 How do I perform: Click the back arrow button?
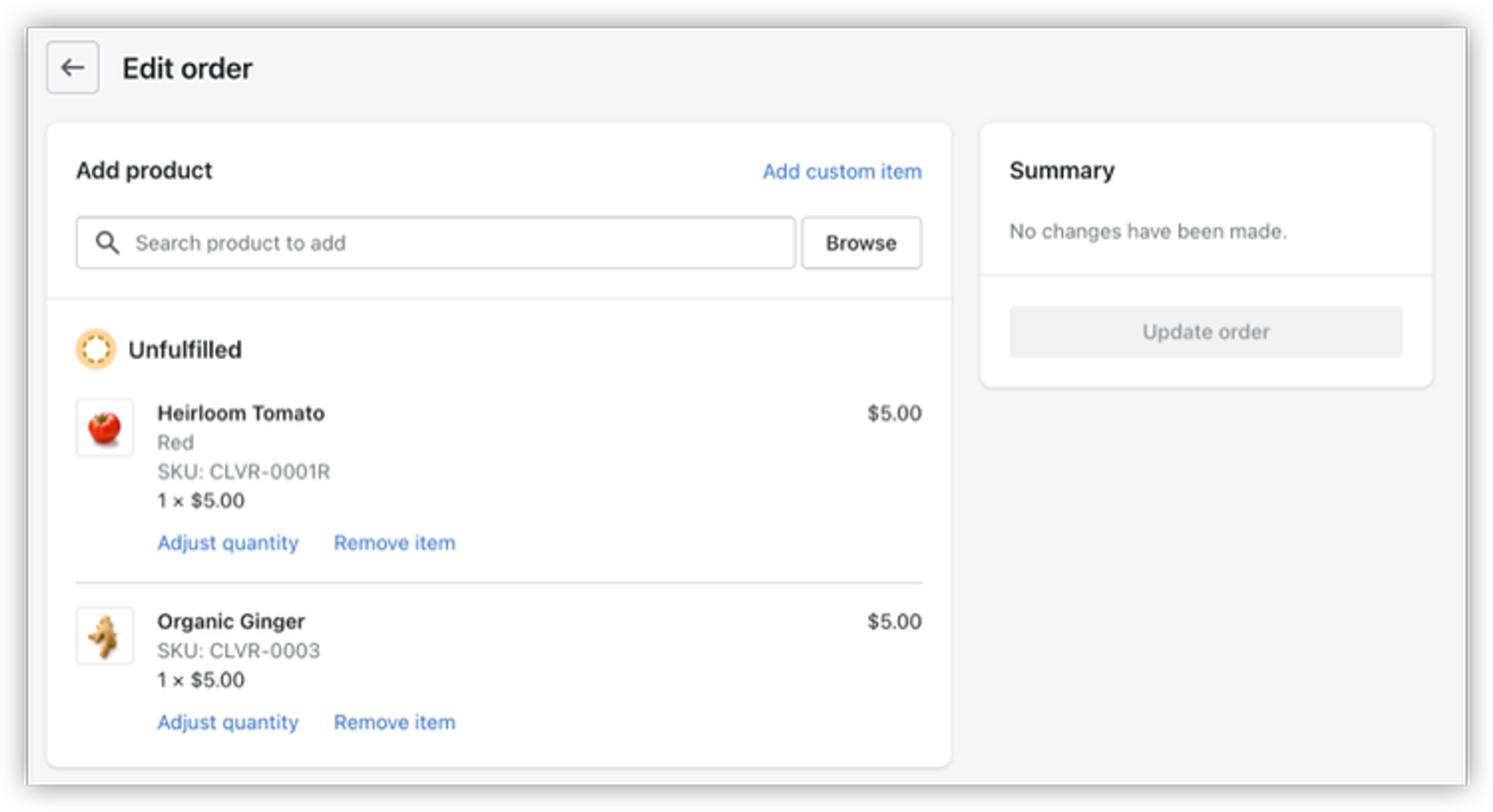click(x=72, y=68)
